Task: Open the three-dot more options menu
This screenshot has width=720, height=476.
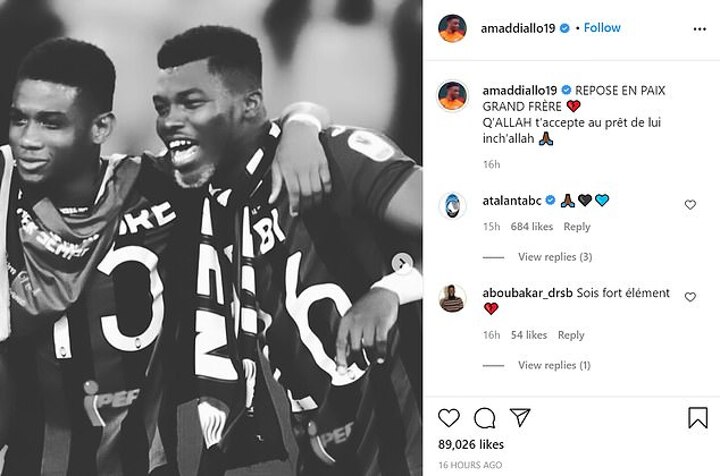Action: click(x=699, y=29)
